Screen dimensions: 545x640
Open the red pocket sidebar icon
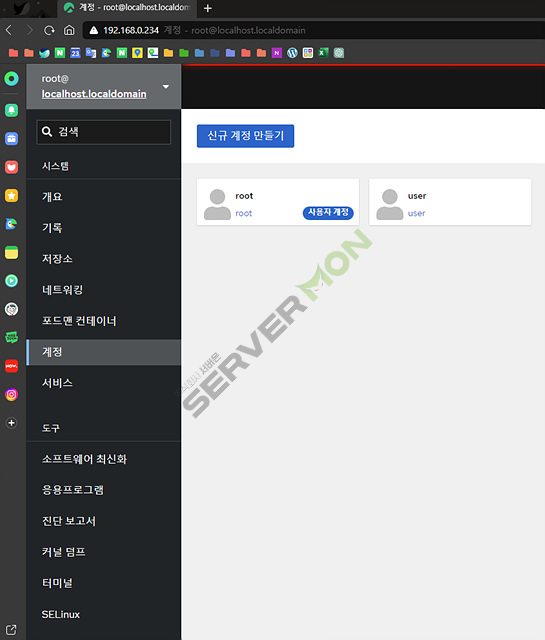pos(11,167)
